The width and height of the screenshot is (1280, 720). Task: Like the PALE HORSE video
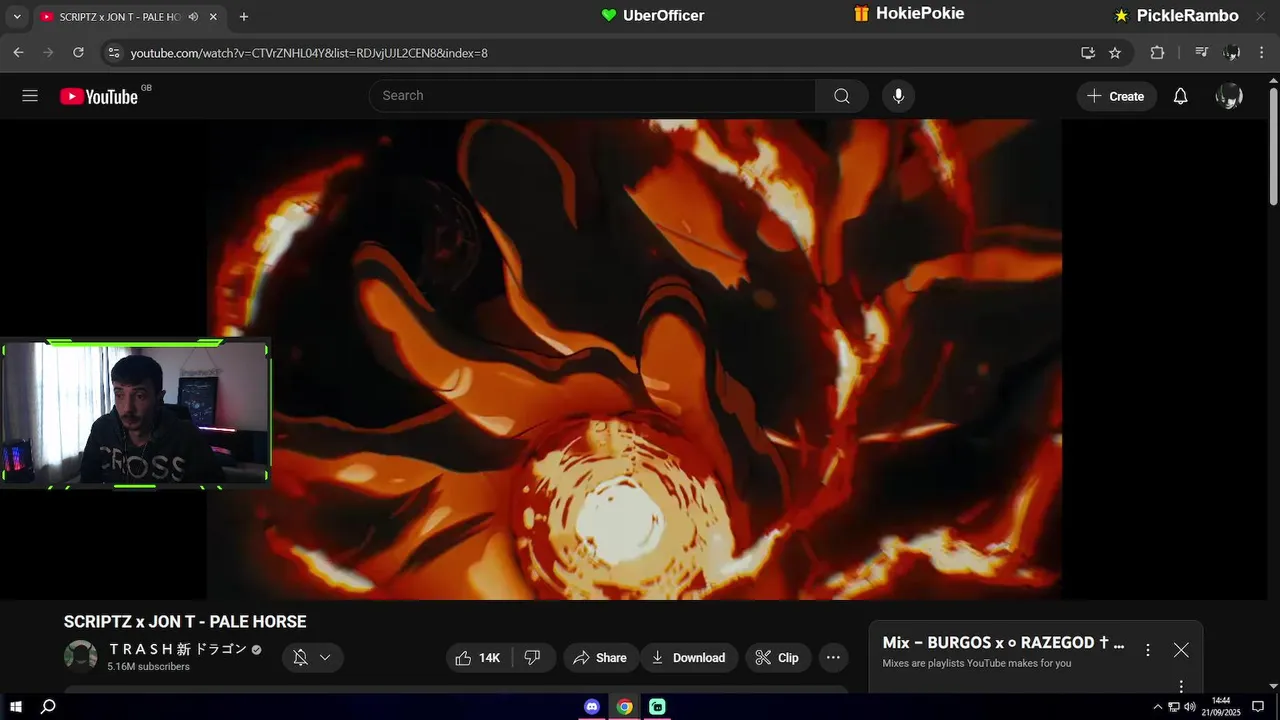coord(477,658)
